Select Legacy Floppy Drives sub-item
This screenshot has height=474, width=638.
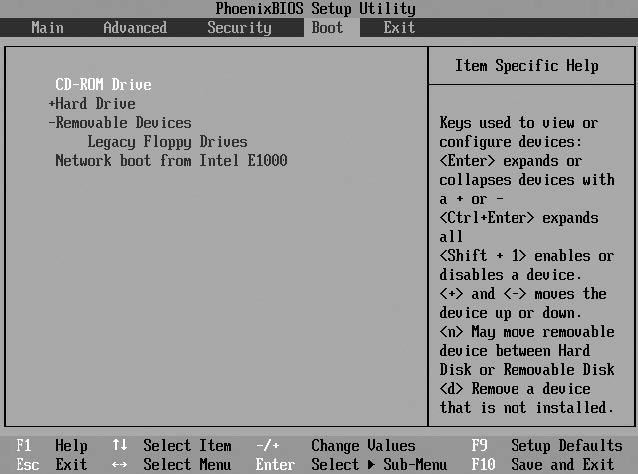(x=167, y=142)
